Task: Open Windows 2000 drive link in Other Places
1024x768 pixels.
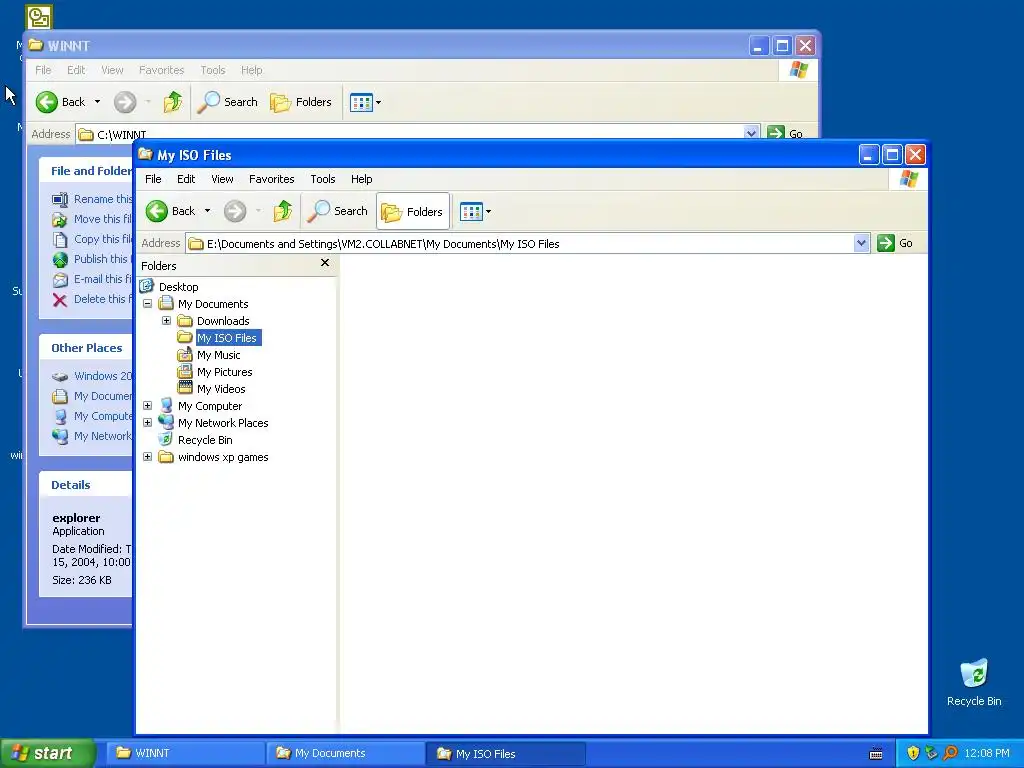Action: (x=103, y=376)
